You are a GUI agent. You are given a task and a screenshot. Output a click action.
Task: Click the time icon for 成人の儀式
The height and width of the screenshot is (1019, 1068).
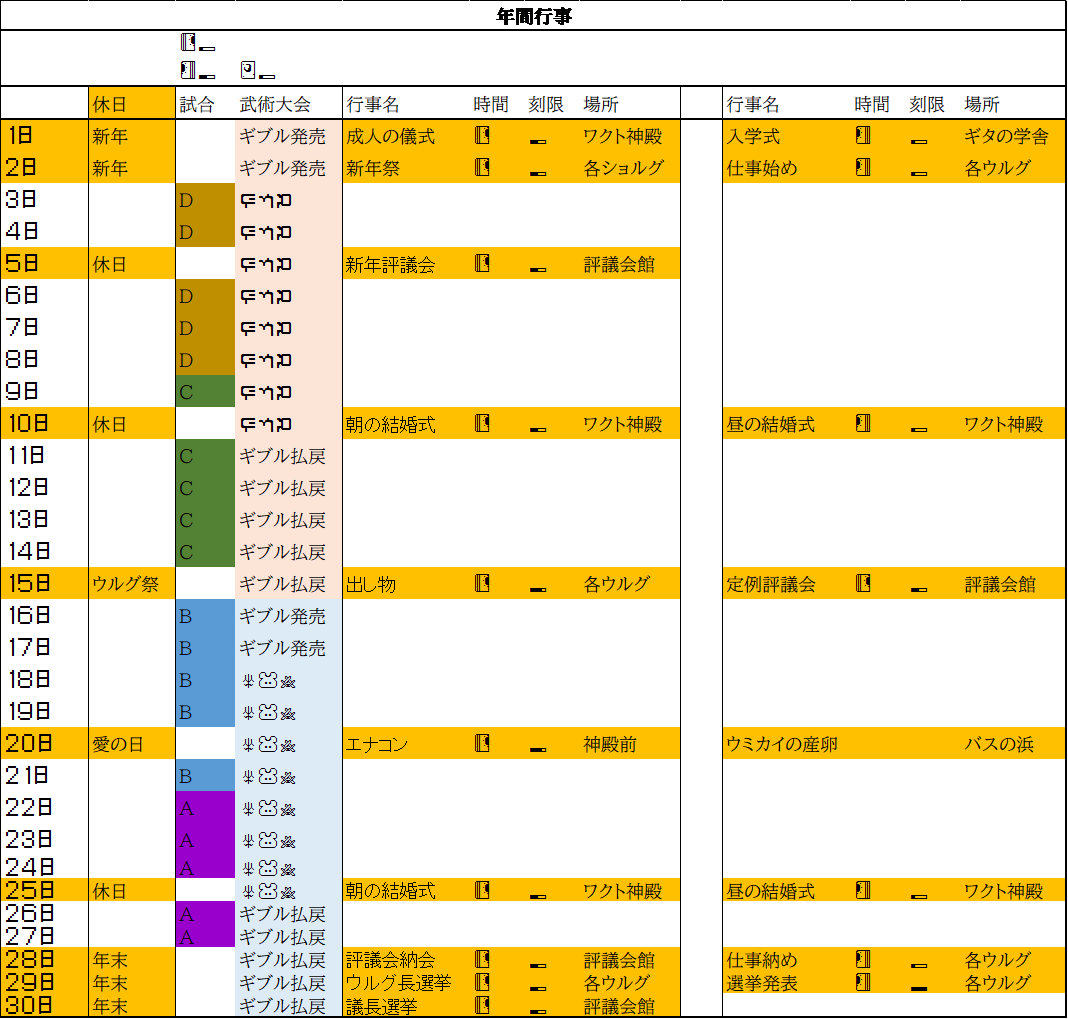[x=482, y=135]
